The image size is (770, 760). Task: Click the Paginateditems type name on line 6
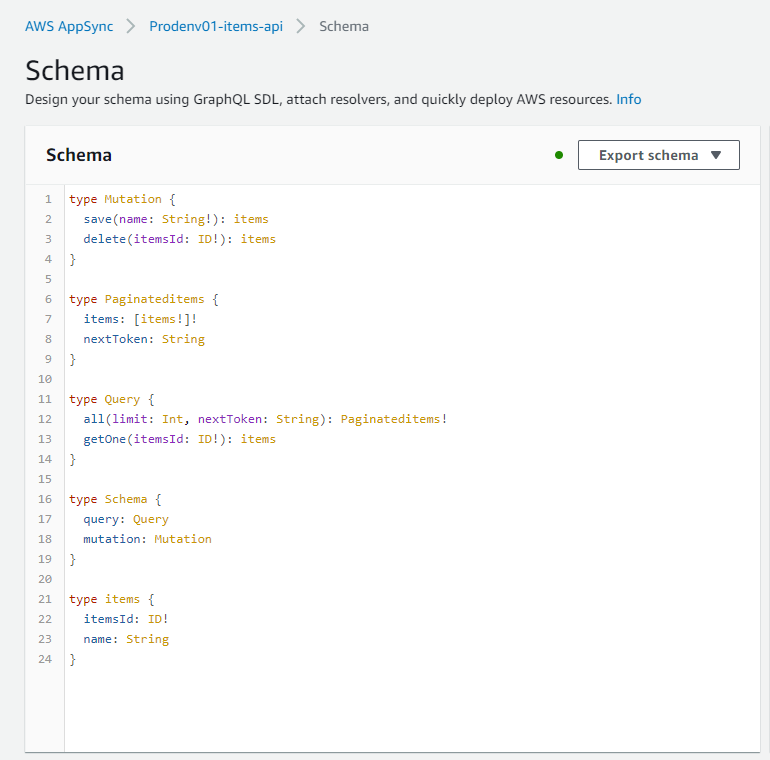[x=154, y=299]
